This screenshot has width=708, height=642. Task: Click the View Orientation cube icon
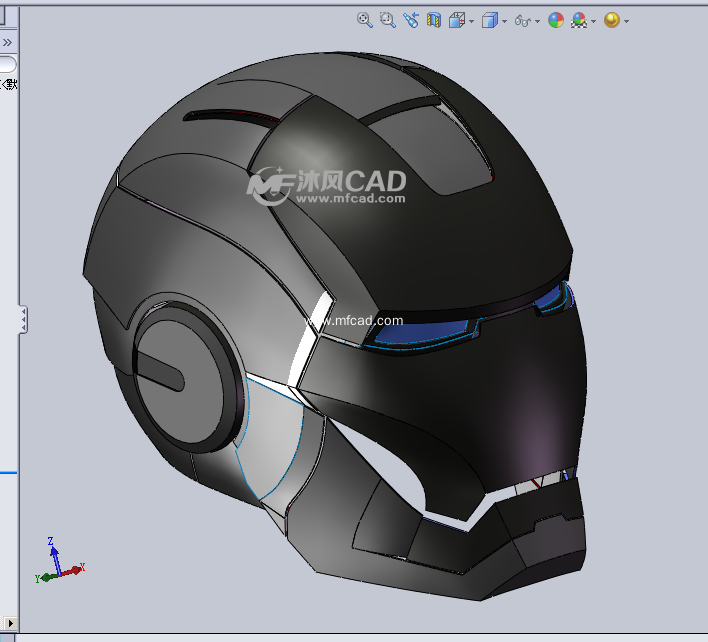tap(456, 20)
